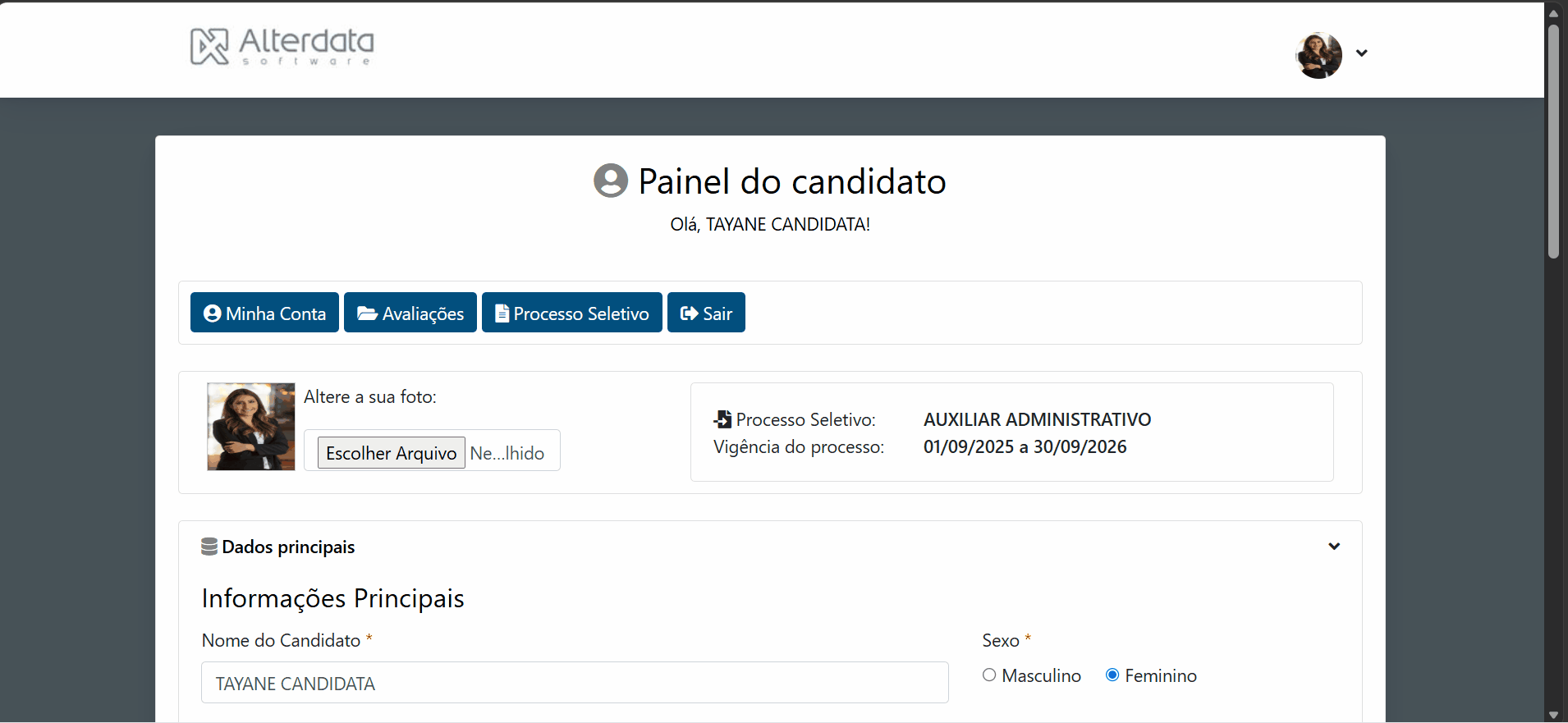Click the folder icon on the Avaliações button

pos(367,313)
